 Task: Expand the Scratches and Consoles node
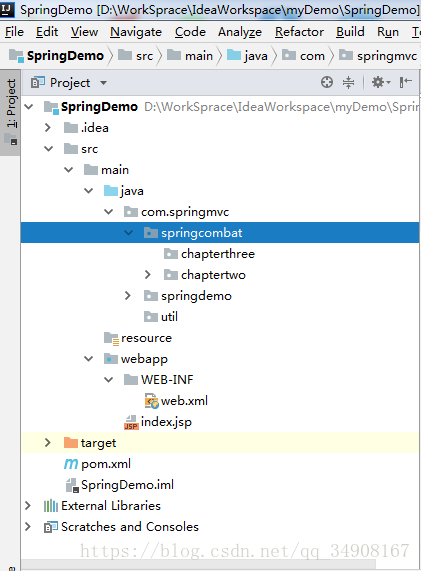coord(28,527)
